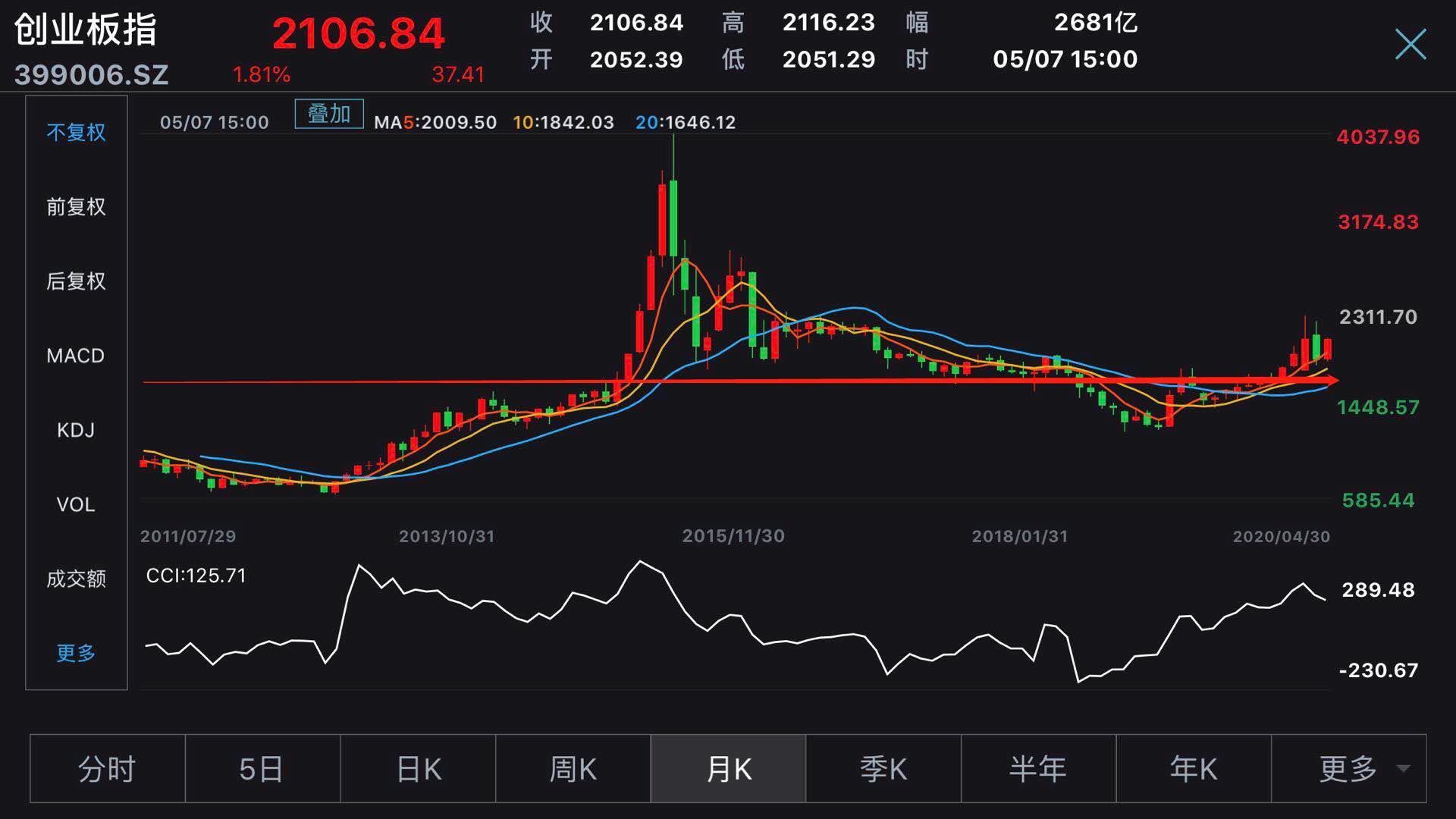Enable 后复权 backward-adjusted prices

(75, 281)
